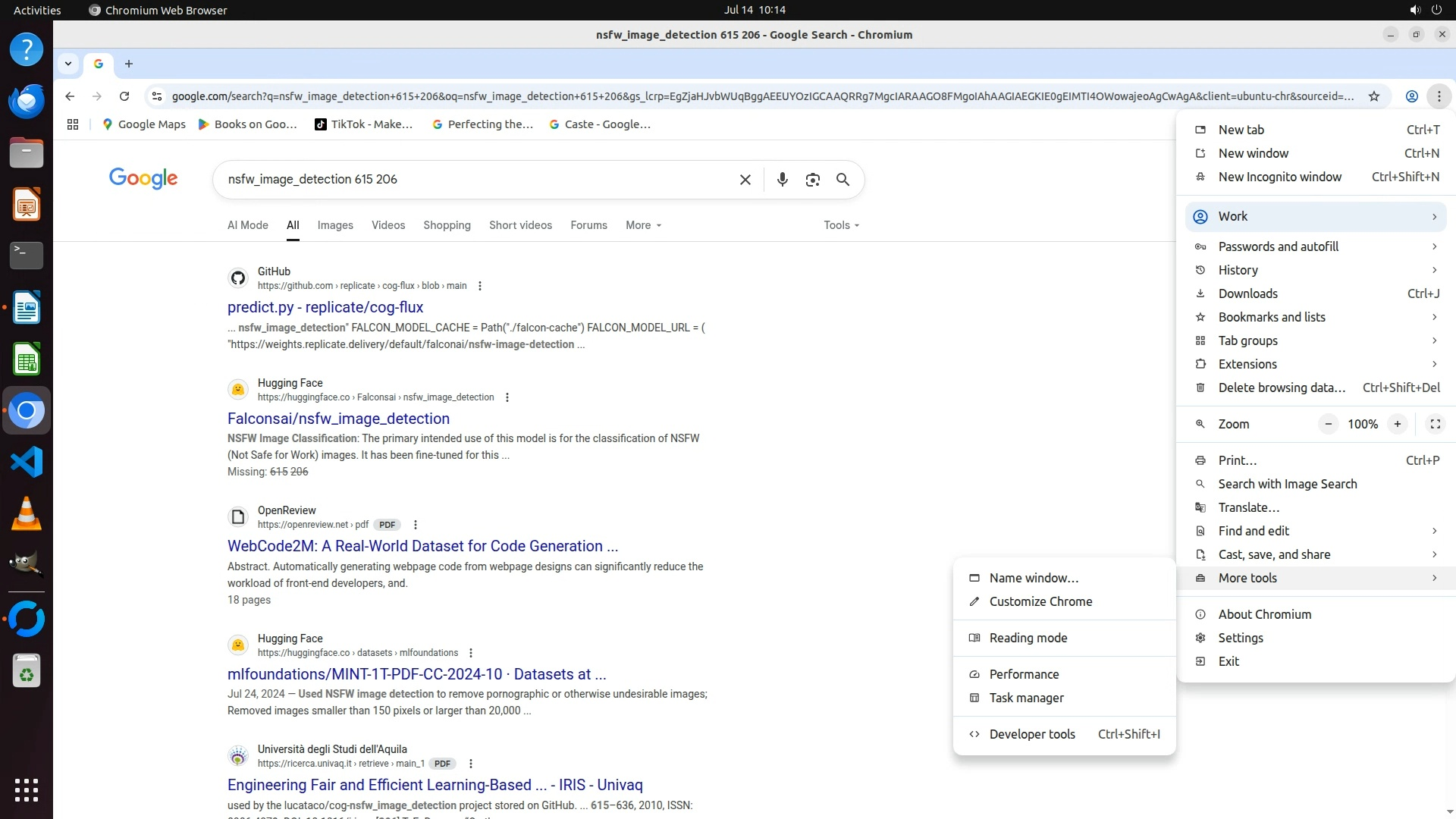Select Developer tools from submenu

click(x=1032, y=734)
